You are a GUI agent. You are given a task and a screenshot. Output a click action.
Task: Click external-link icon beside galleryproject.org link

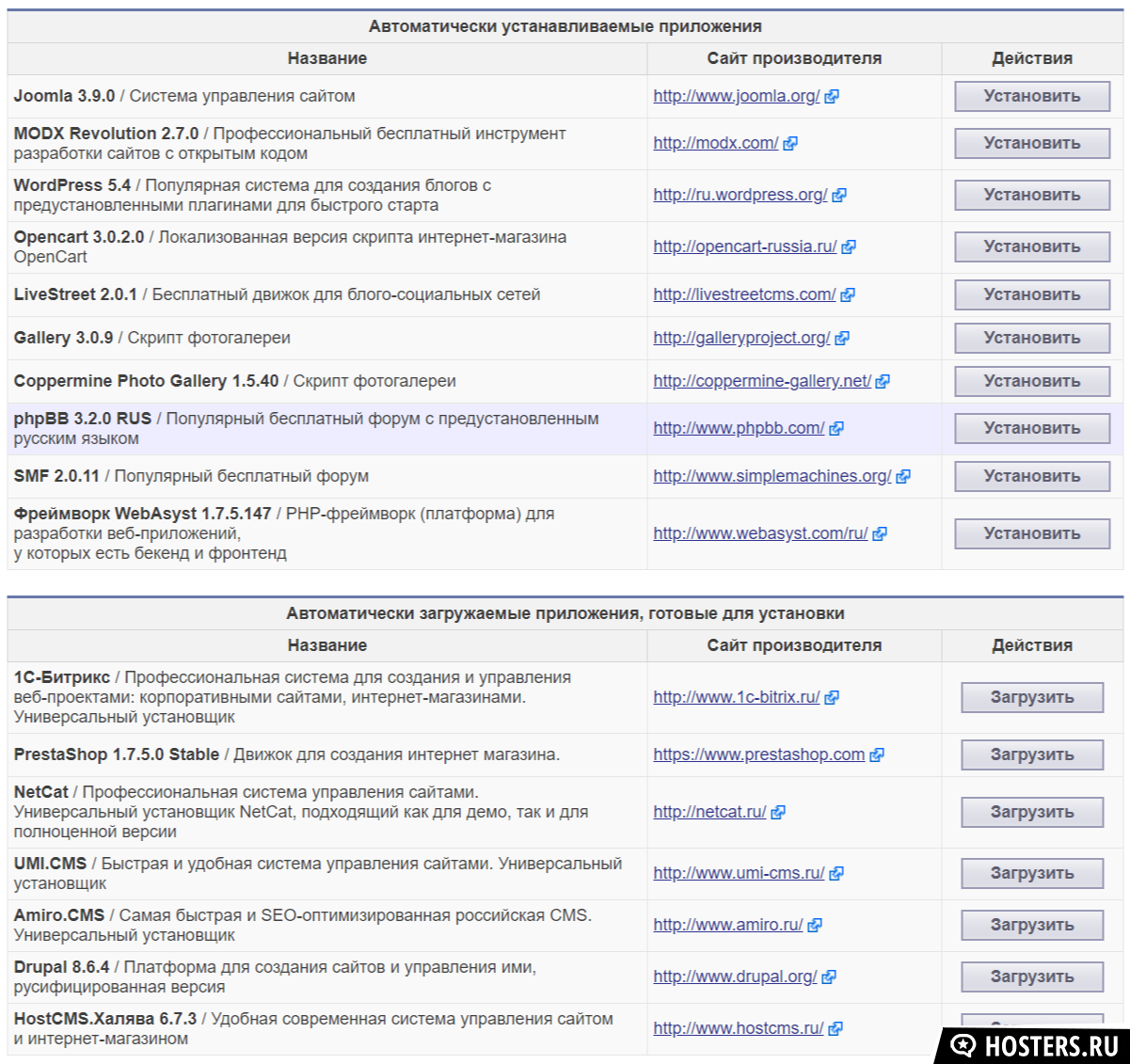click(x=842, y=339)
